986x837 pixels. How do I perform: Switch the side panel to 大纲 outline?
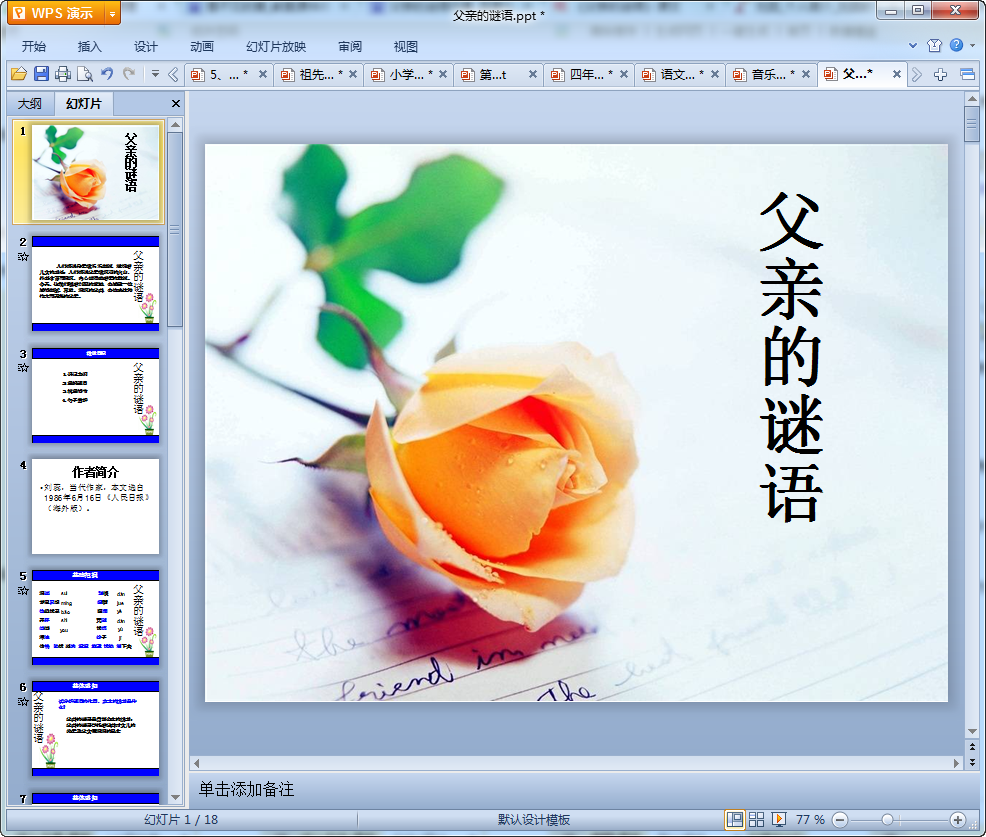pyautogui.click(x=30, y=104)
